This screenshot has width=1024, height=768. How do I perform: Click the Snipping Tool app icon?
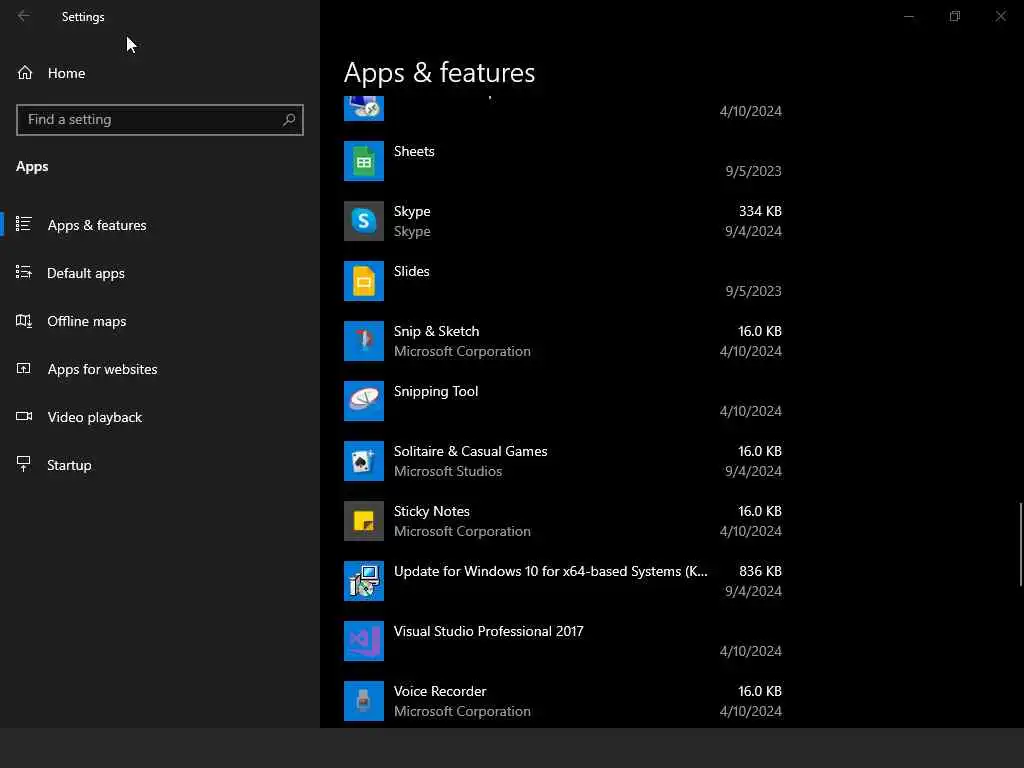[x=364, y=402]
